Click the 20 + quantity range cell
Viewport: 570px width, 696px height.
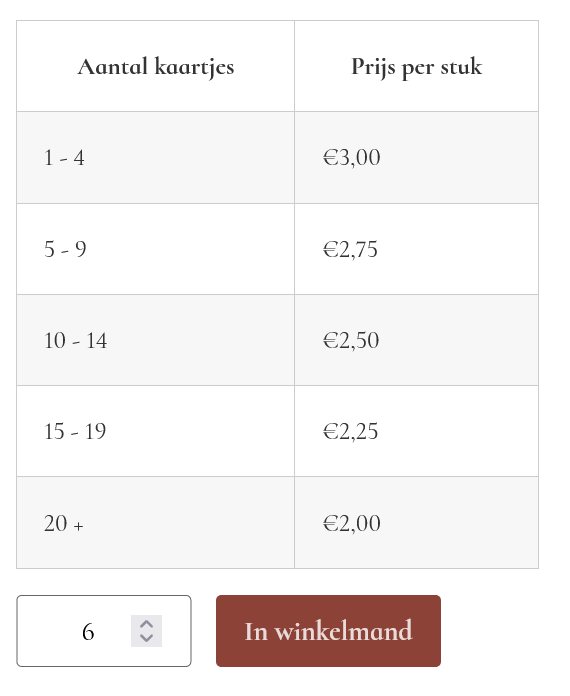(155, 522)
